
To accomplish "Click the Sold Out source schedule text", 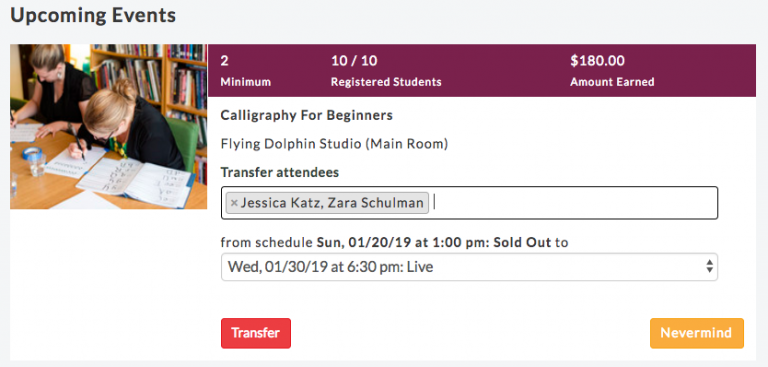I will (x=522, y=243).
